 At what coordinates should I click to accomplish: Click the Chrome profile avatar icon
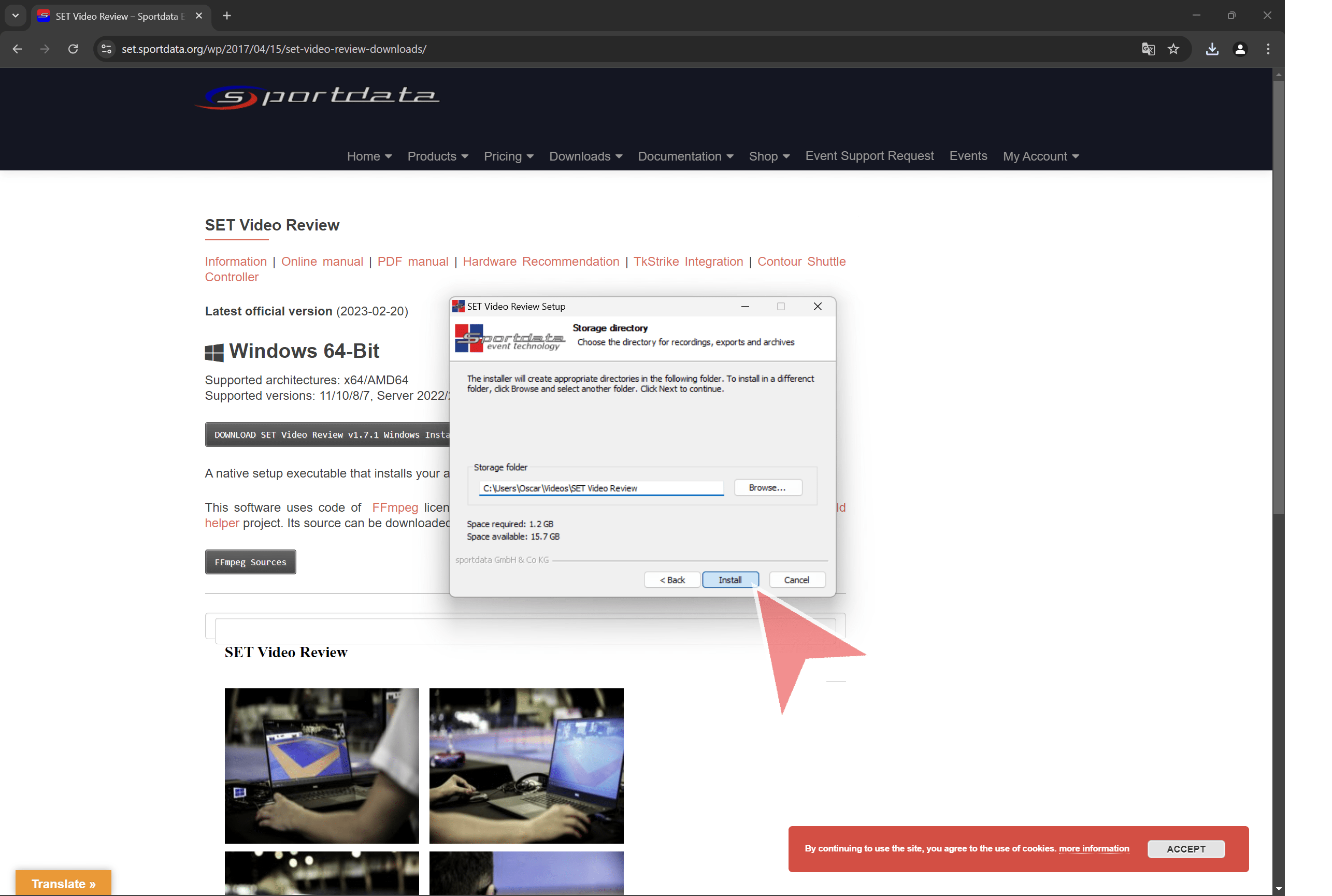point(1240,49)
